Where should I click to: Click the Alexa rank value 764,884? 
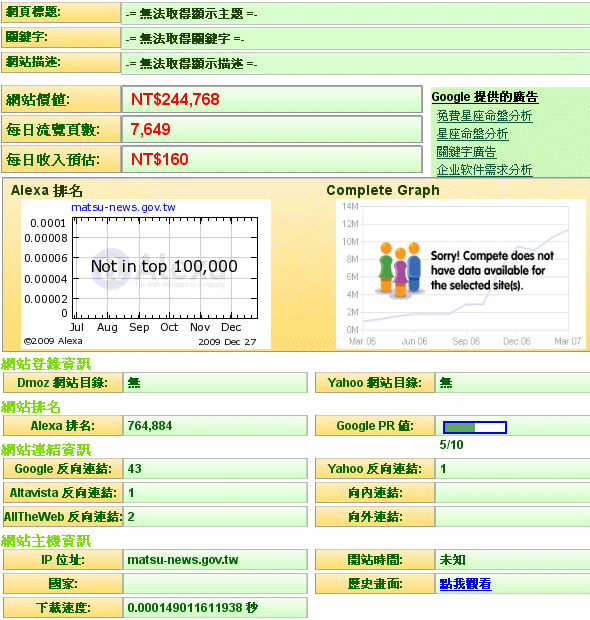pyautogui.click(x=150, y=426)
